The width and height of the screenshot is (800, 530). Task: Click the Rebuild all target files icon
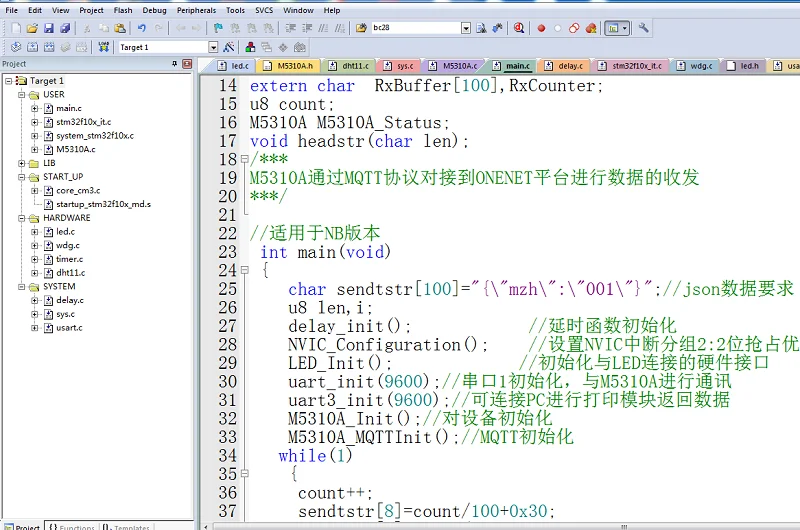point(49,47)
